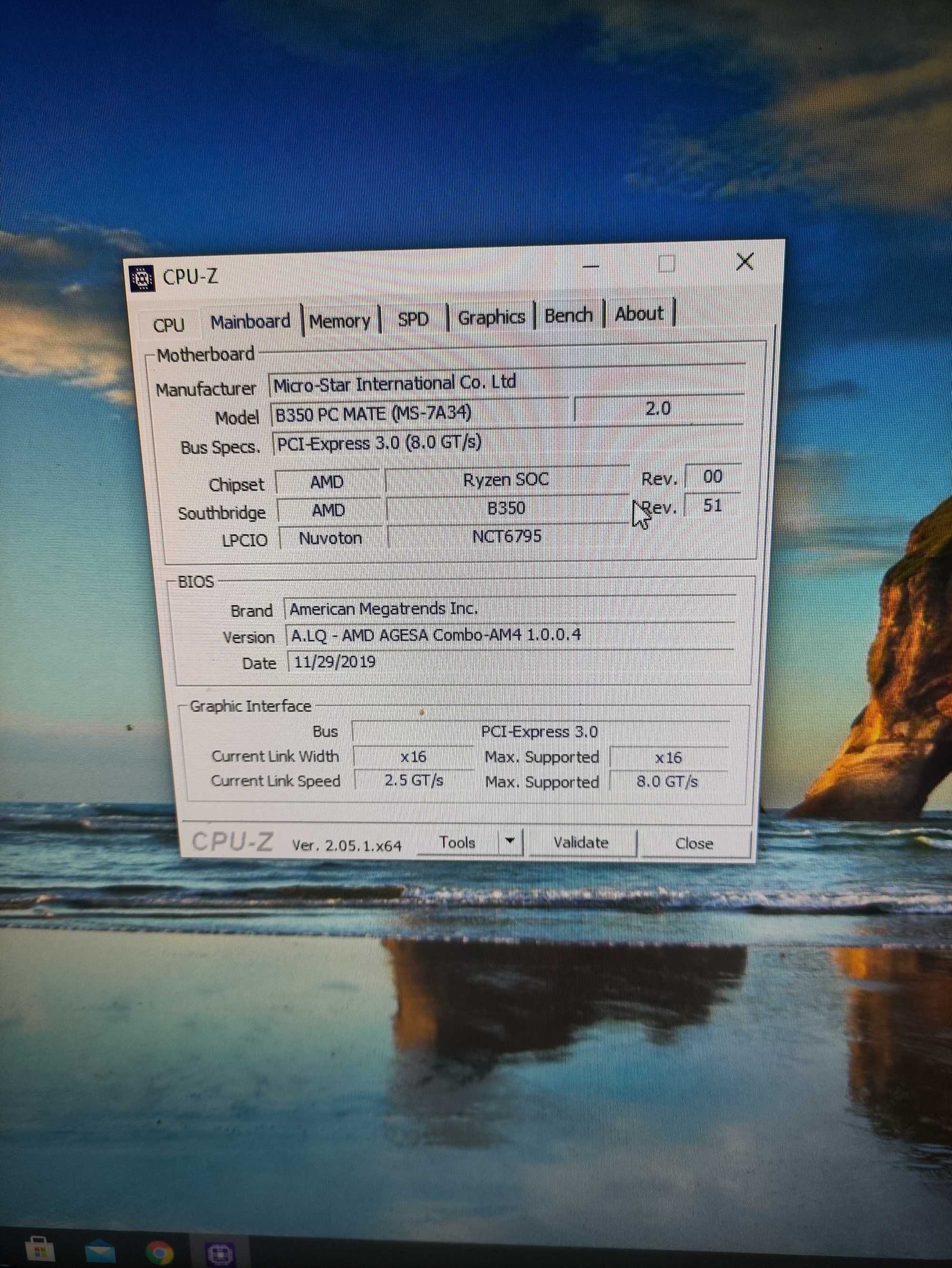This screenshot has width=952, height=1268.
Task: Switch to the CPU tab
Action: tap(169, 325)
